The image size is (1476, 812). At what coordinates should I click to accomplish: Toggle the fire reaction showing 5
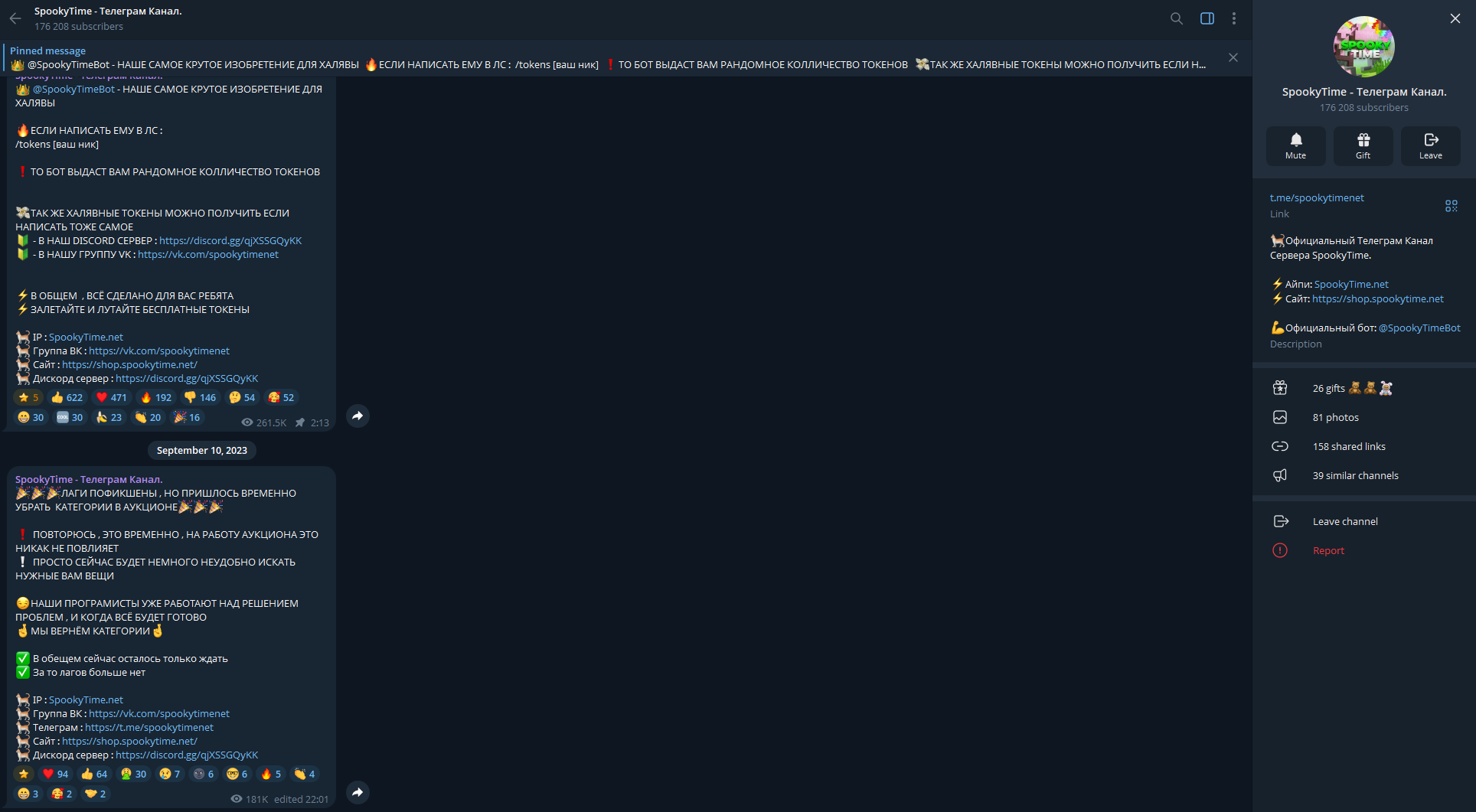click(x=271, y=774)
